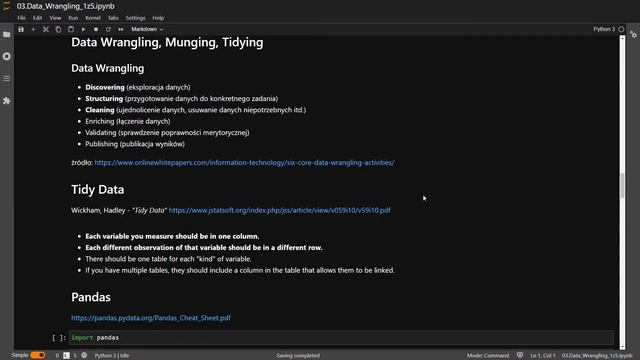Open the file browser sidebar panel
This screenshot has width=640, height=360.
(x=7, y=35)
